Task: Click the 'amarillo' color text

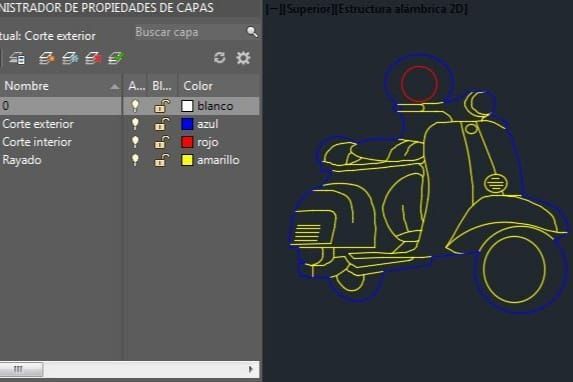Action: pyautogui.click(x=218, y=160)
